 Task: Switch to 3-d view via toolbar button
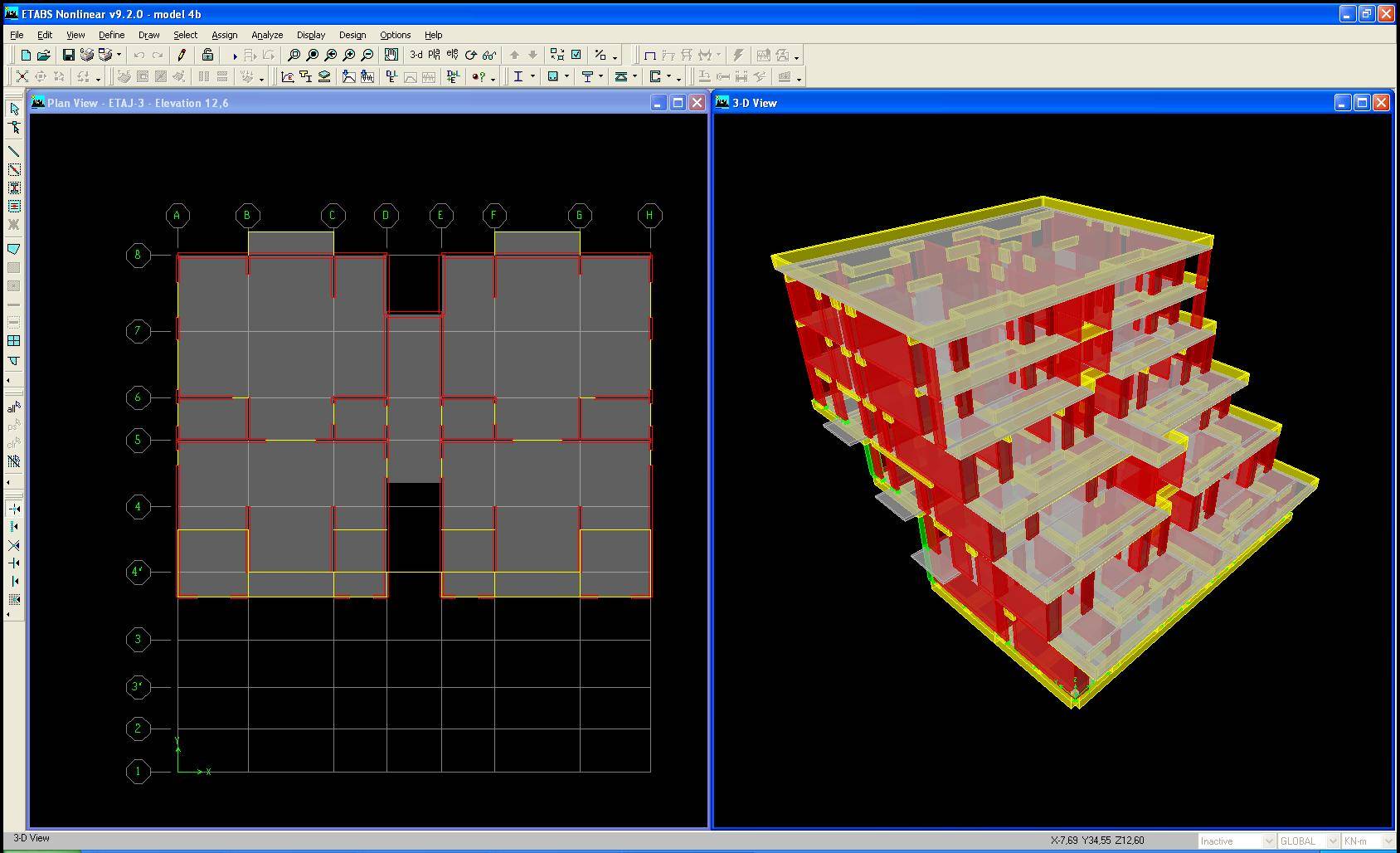point(416,56)
